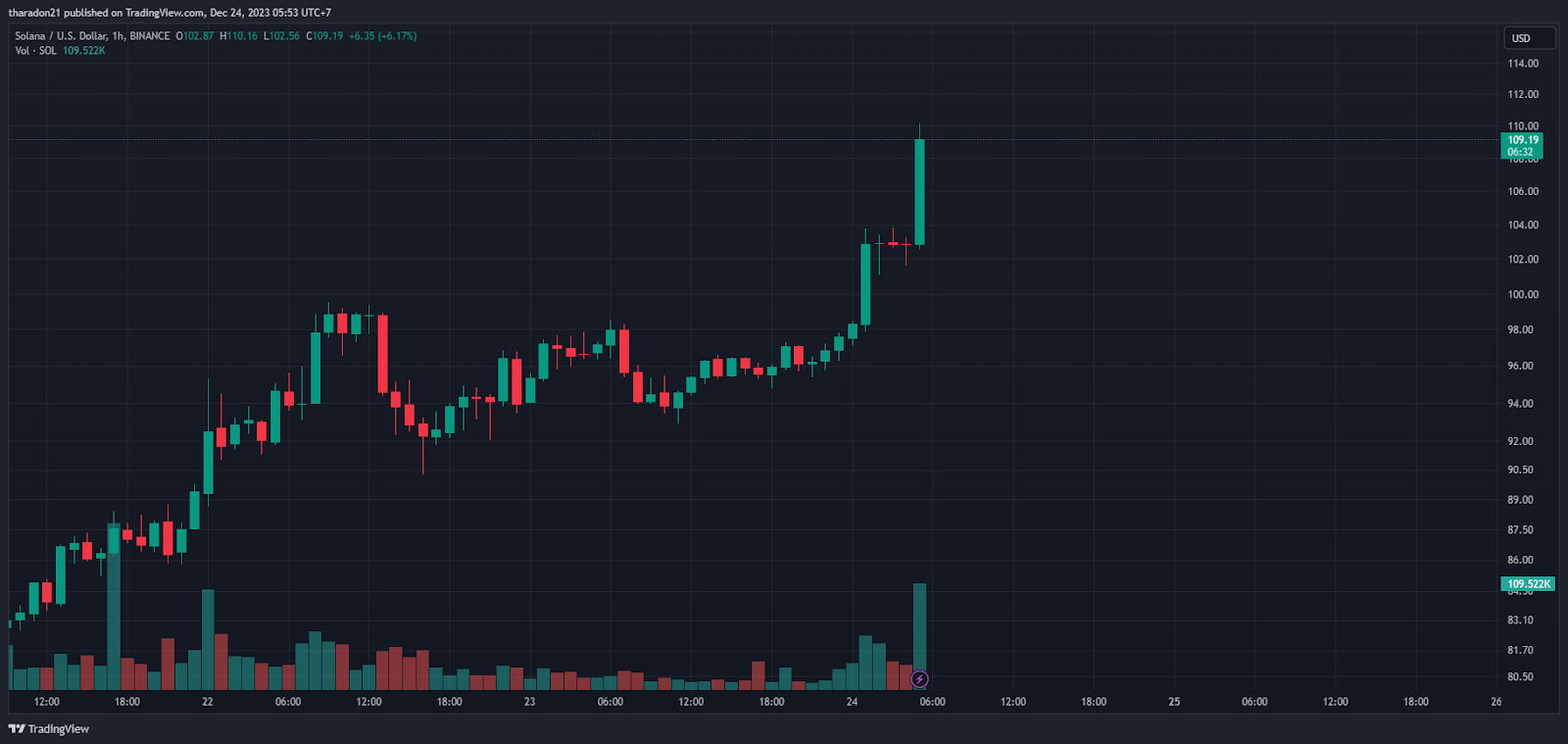Click the 23 date label on the time axis
The width and height of the screenshot is (1568, 744).
click(529, 702)
